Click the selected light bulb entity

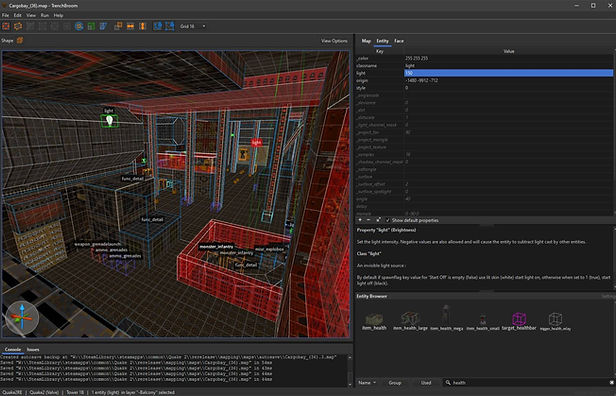[110, 121]
